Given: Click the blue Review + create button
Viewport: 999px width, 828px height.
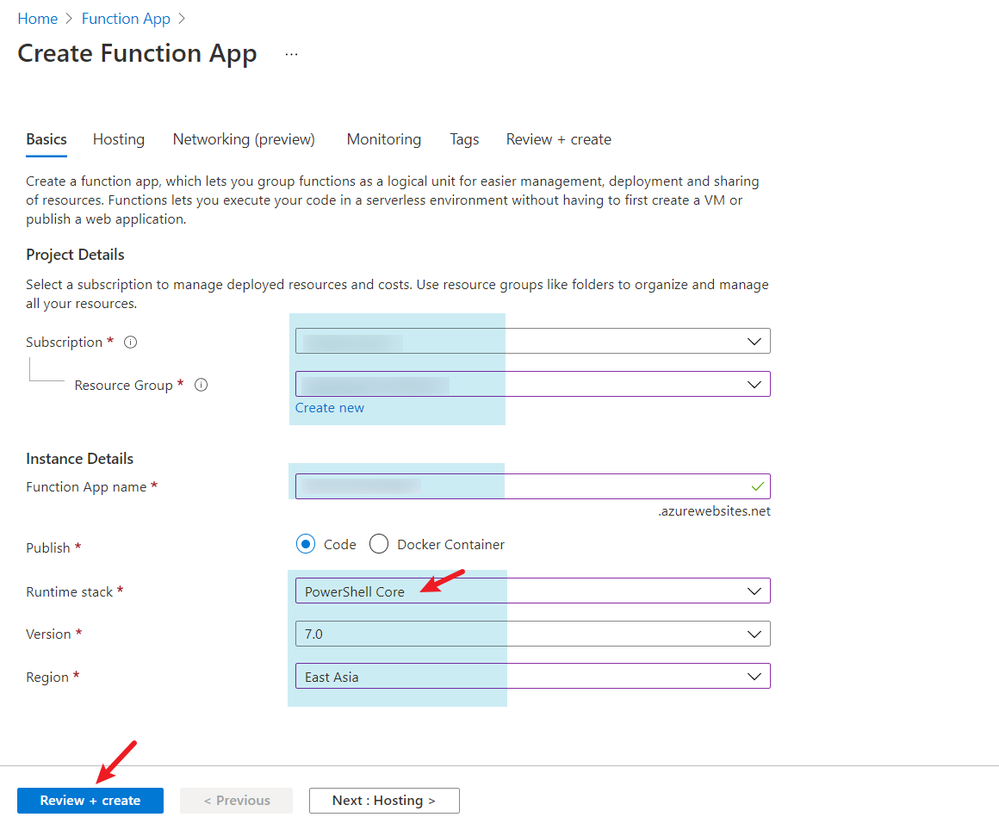Looking at the screenshot, I should tap(90, 801).
